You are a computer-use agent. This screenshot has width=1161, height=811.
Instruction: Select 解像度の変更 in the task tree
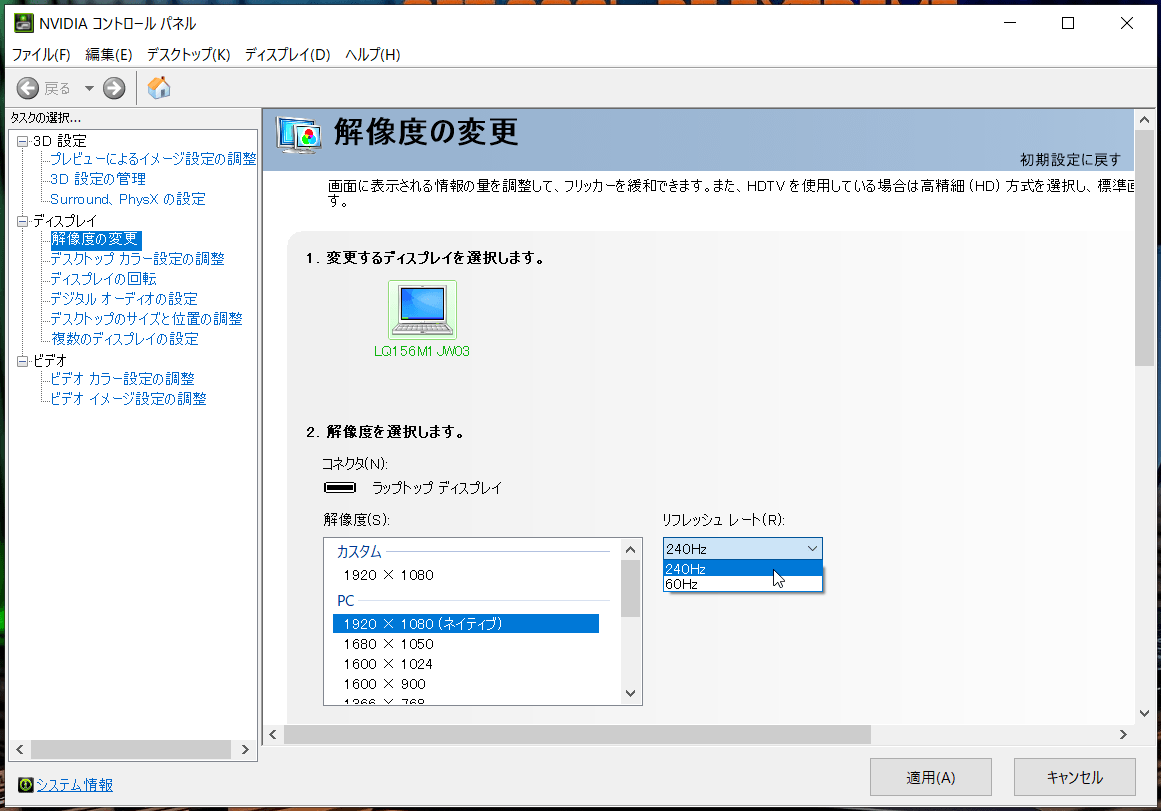point(95,239)
